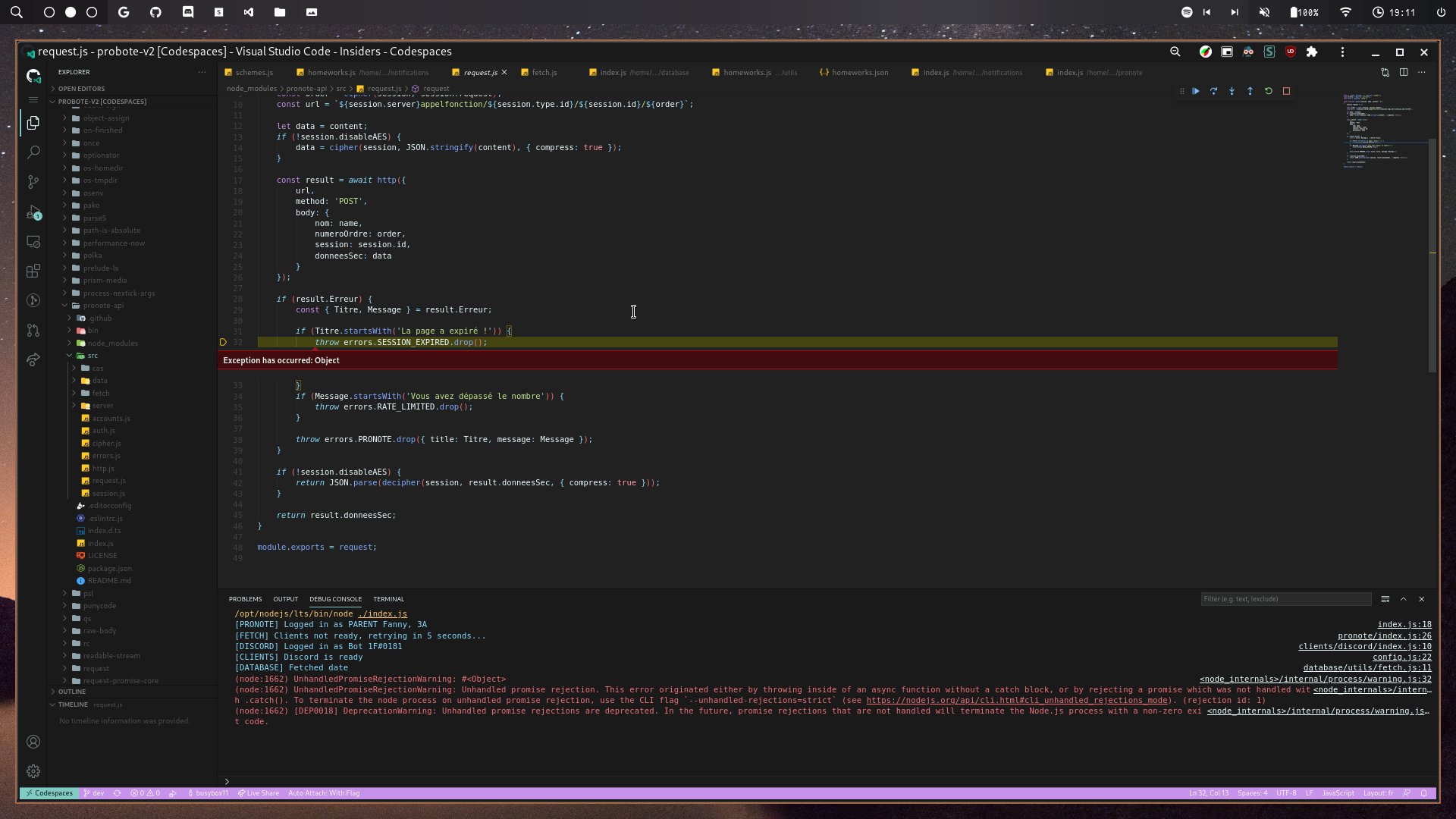Open the Search view in the activity bar

(33, 152)
